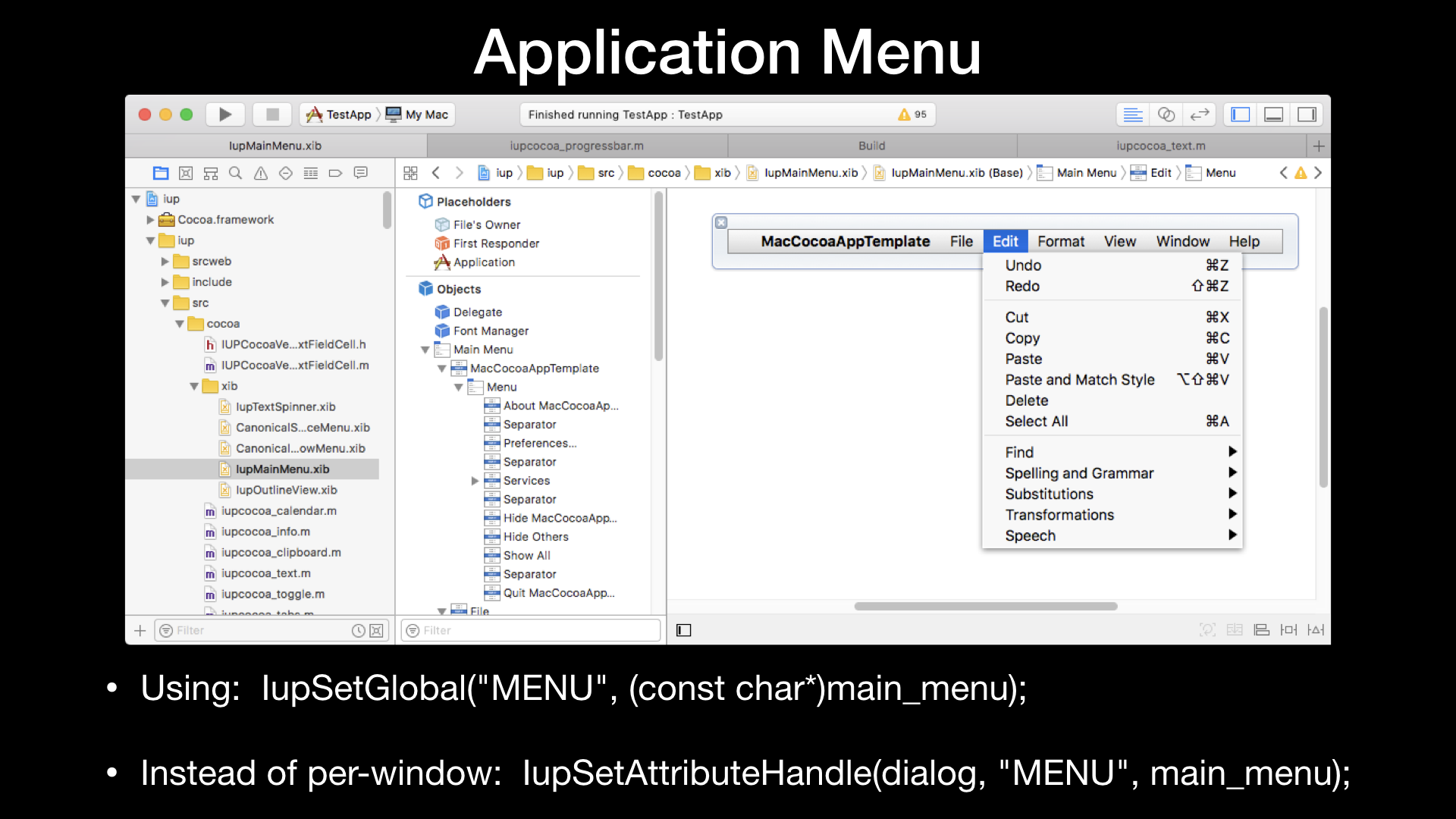Select the assistant editor icon

[1166, 115]
